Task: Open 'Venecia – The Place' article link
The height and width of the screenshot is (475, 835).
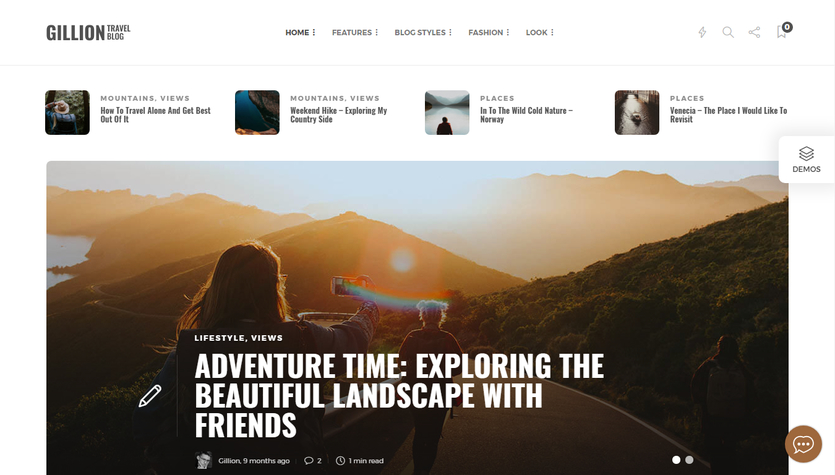Action: click(728, 114)
